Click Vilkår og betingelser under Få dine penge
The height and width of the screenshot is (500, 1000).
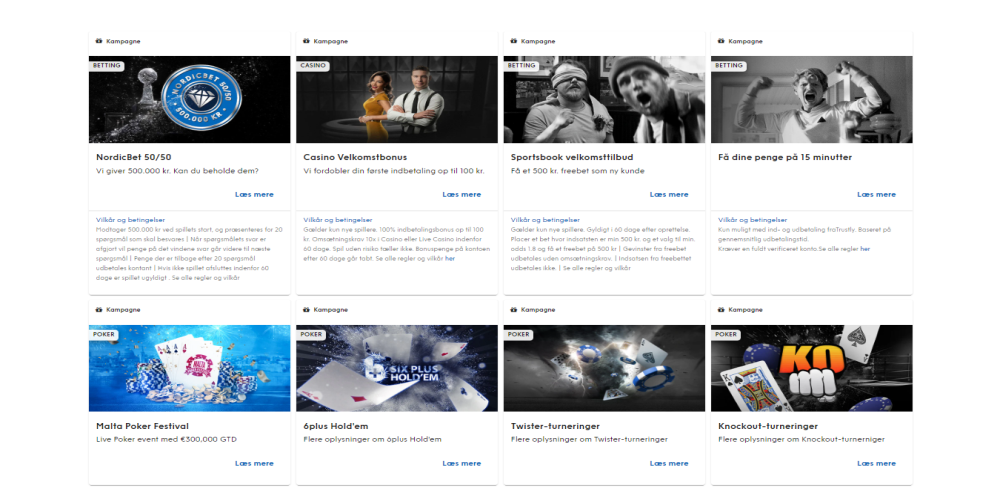[x=753, y=220]
